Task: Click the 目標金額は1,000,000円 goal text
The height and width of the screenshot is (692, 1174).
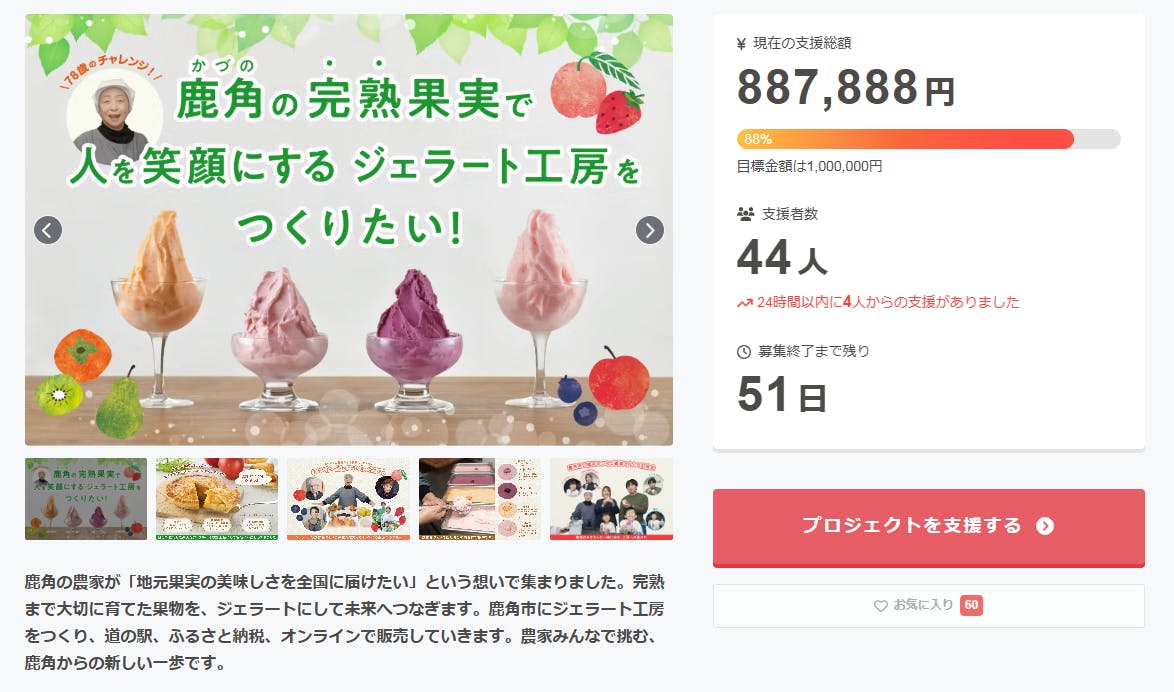Action: (809, 167)
